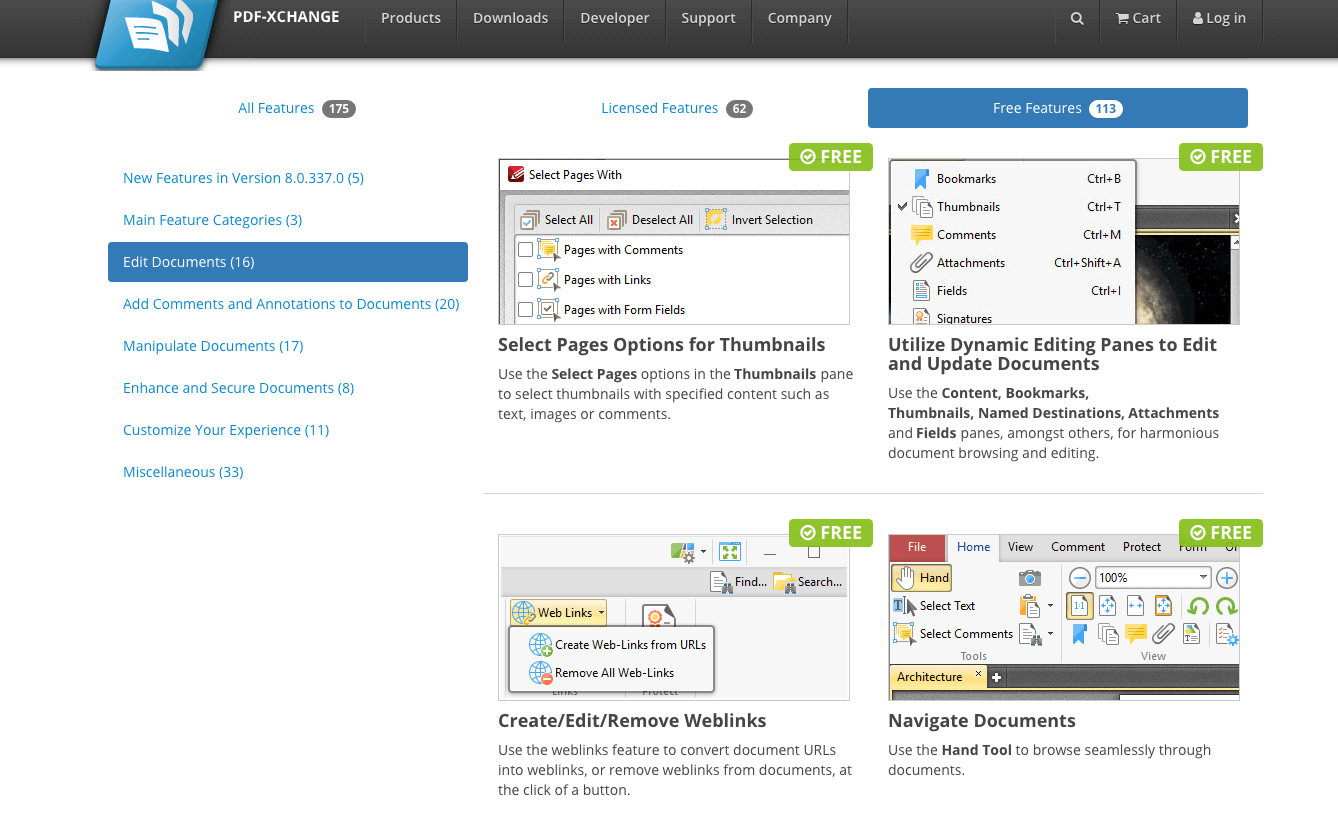Viewport: 1338px width, 820px height.
Task: Click Create Web-Links from URLs globe icon
Action: click(541, 645)
